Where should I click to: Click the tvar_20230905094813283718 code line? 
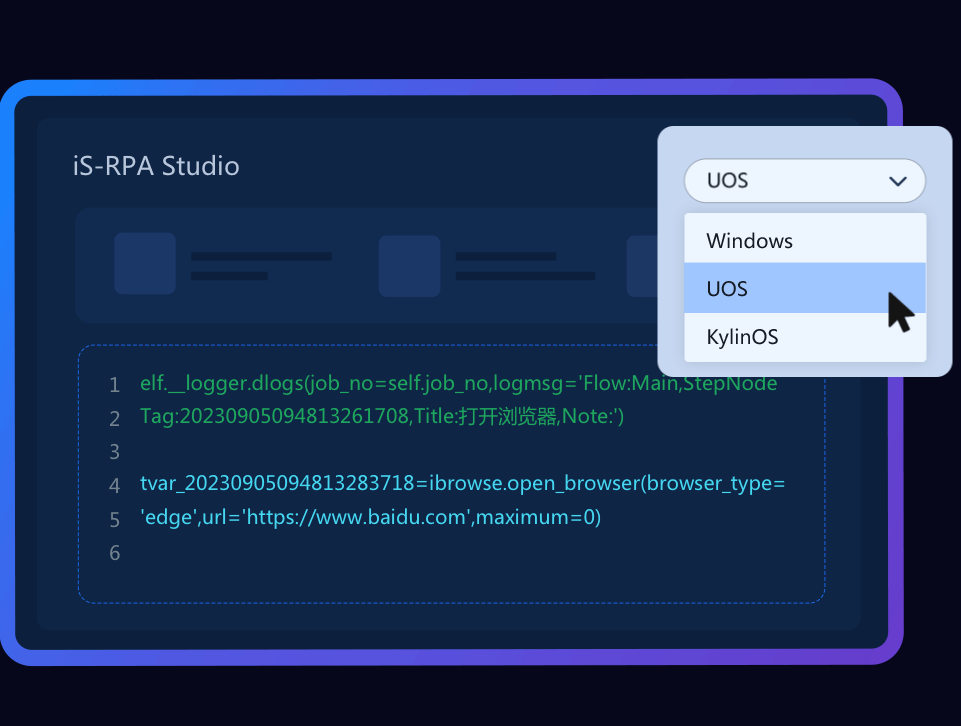[x=462, y=483]
